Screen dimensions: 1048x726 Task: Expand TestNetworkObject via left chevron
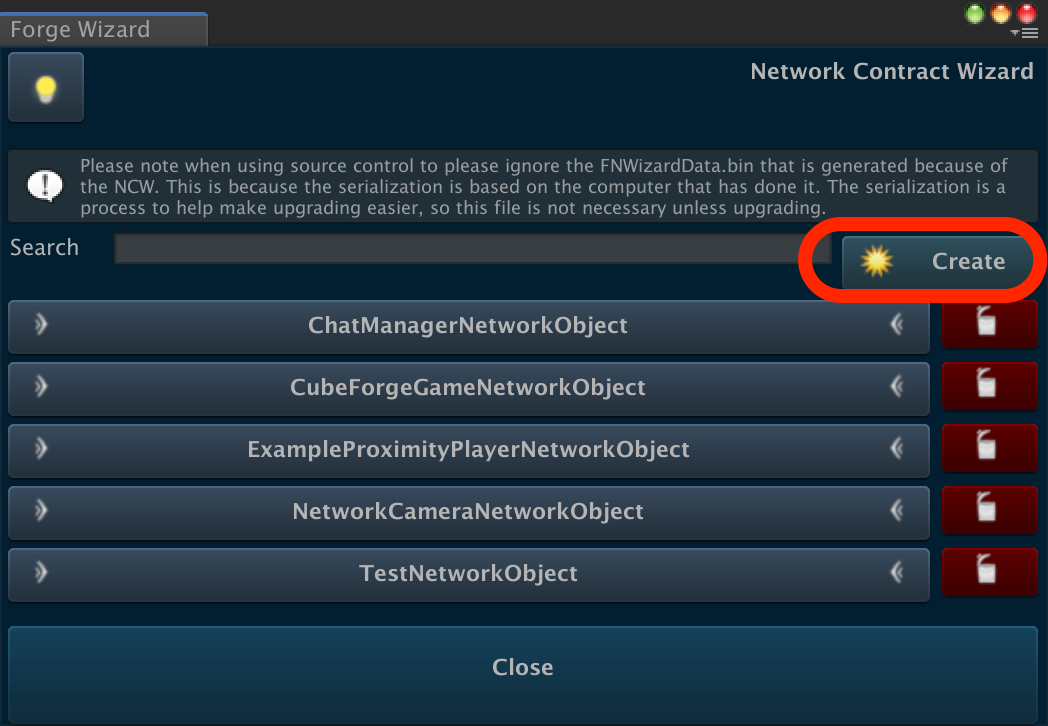pos(41,573)
